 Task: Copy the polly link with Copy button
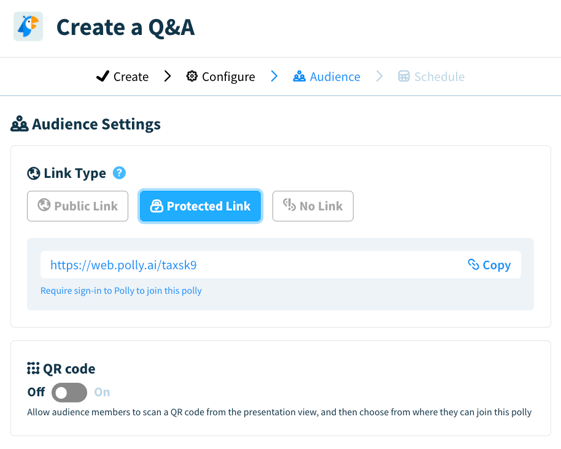coord(489,265)
